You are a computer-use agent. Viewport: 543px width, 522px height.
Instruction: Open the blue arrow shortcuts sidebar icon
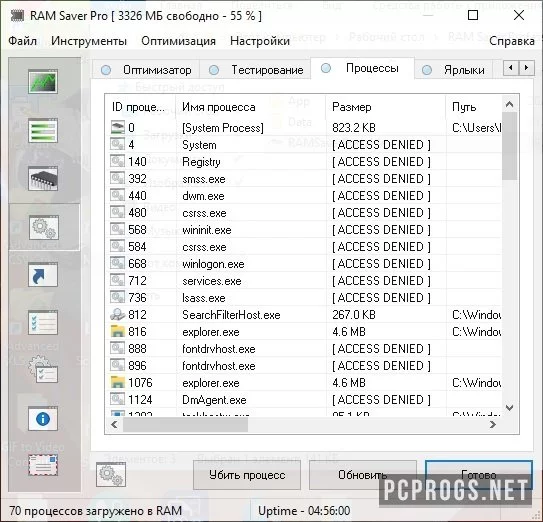click(x=43, y=274)
